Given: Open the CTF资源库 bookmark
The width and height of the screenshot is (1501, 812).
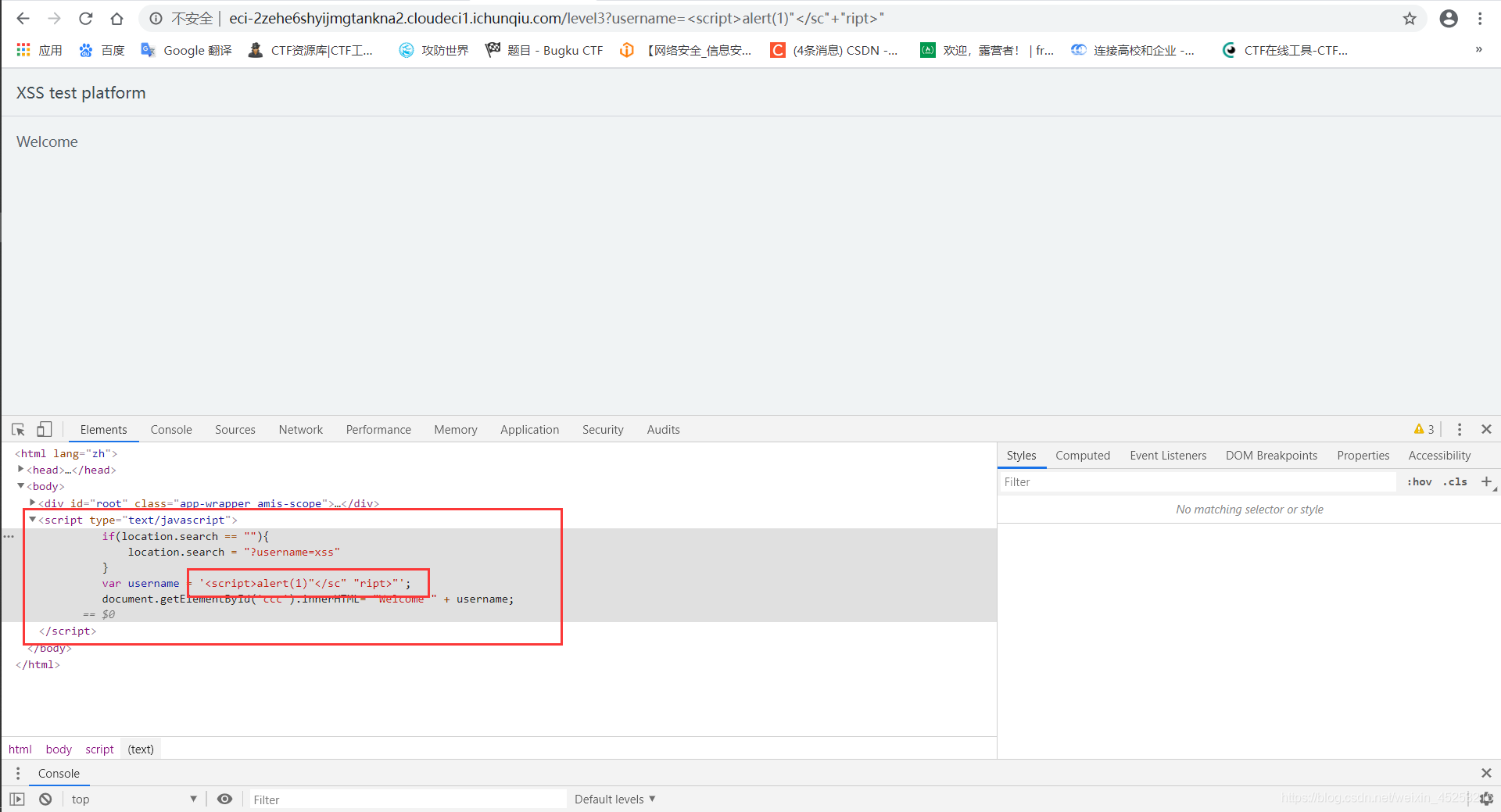Looking at the screenshot, I should coord(311,50).
